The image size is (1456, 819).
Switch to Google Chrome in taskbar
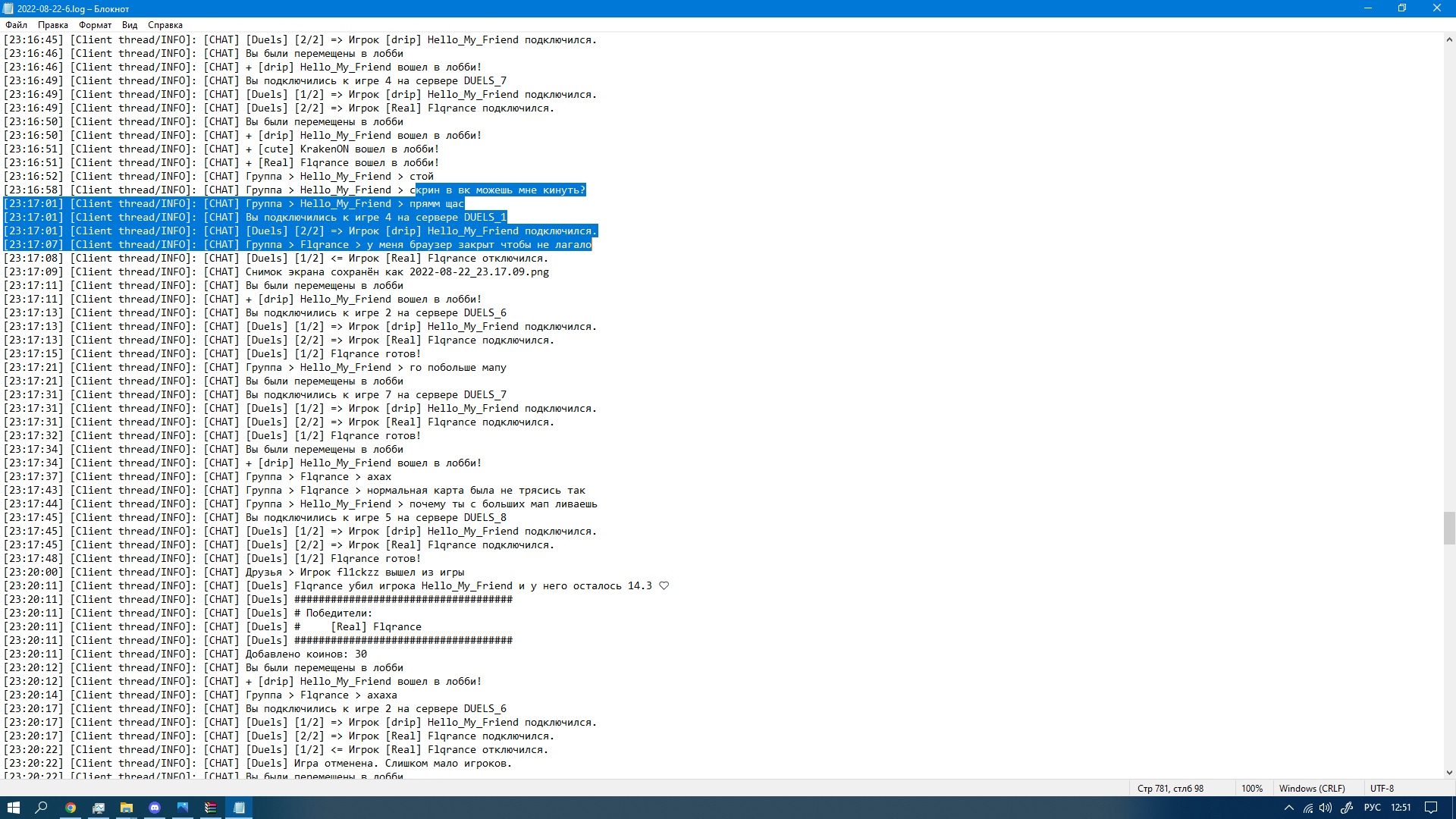pyautogui.click(x=71, y=808)
